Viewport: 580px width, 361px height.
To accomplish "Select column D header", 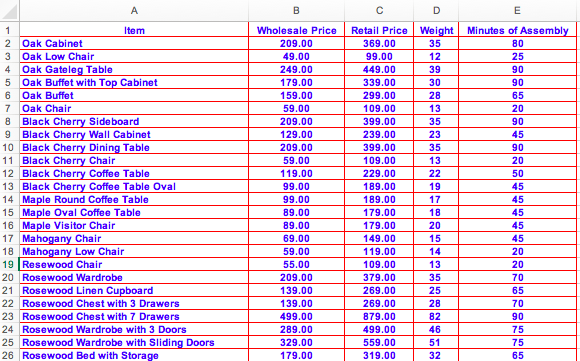I will coord(436,10).
